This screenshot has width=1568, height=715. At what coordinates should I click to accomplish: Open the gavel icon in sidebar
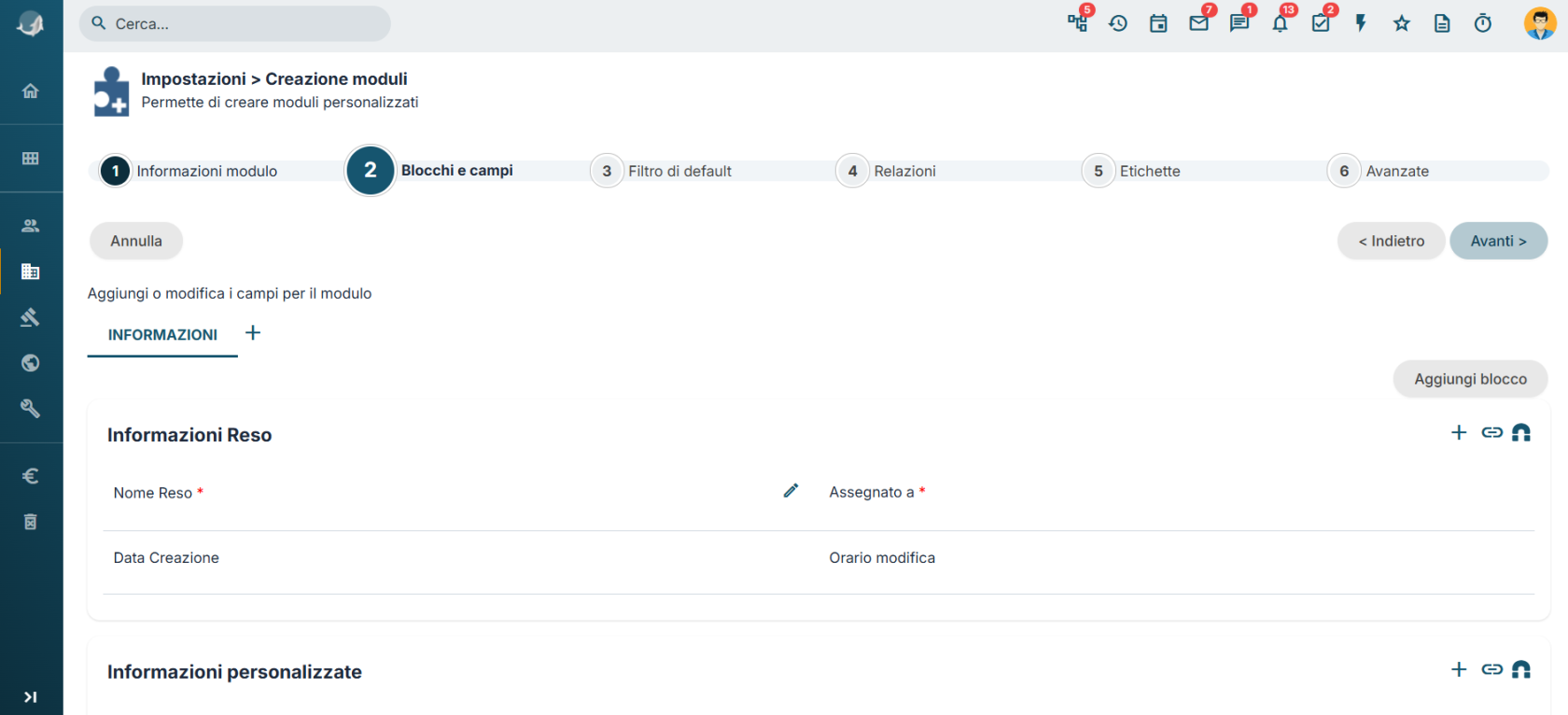click(x=31, y=317)
